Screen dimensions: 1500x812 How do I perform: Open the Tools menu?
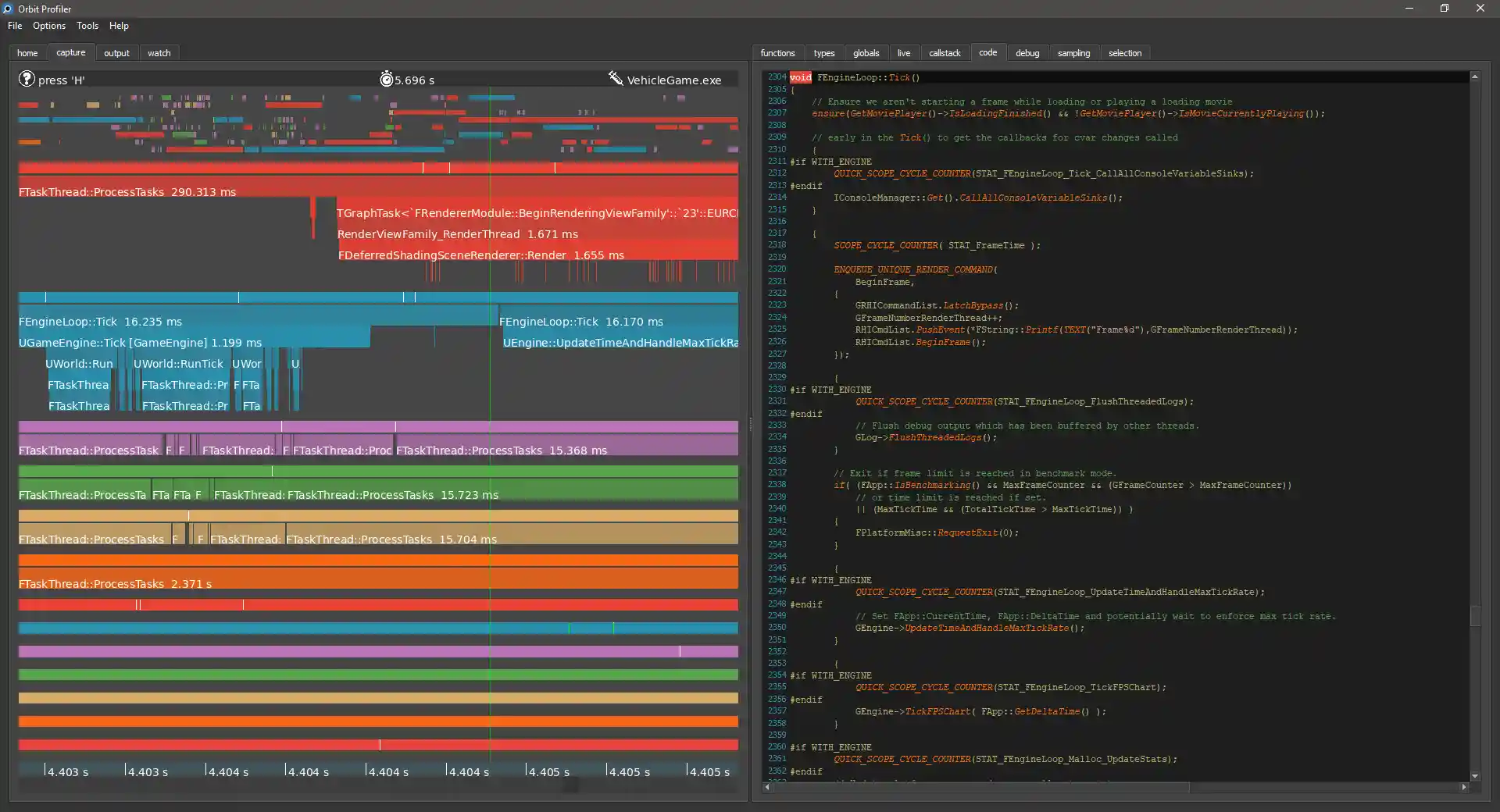pos(87,26)
